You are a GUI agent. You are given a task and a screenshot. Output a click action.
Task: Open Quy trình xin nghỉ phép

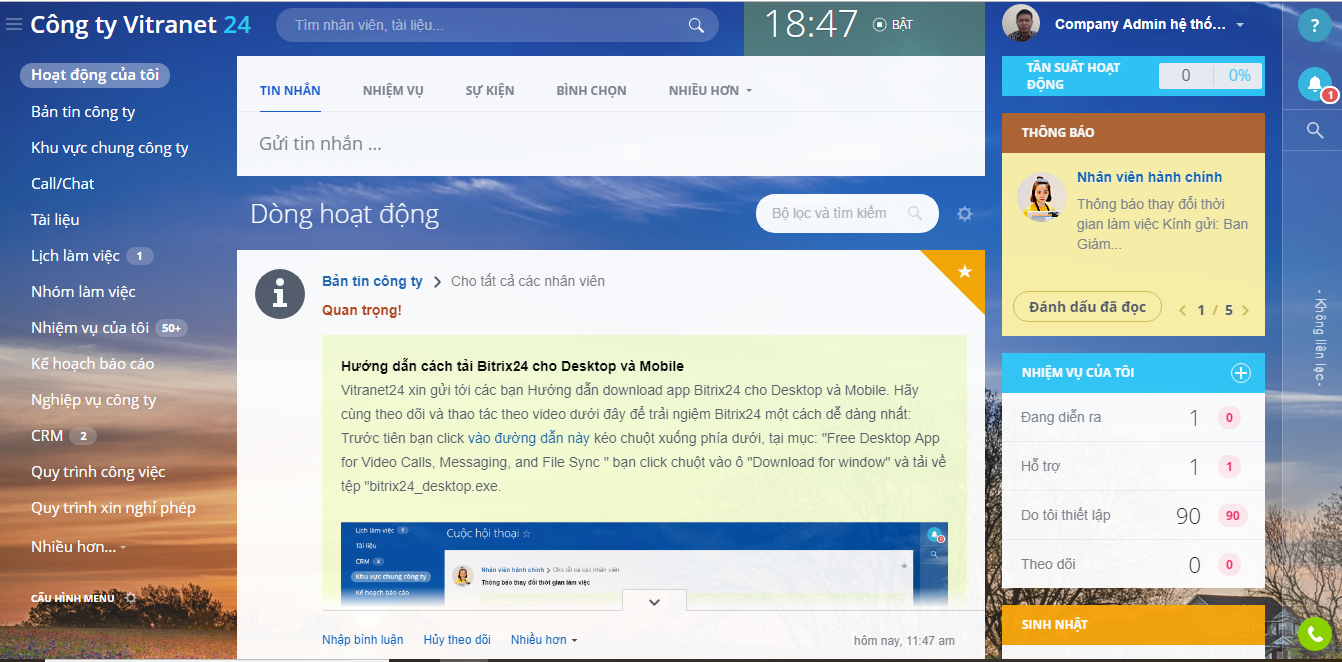113,508
